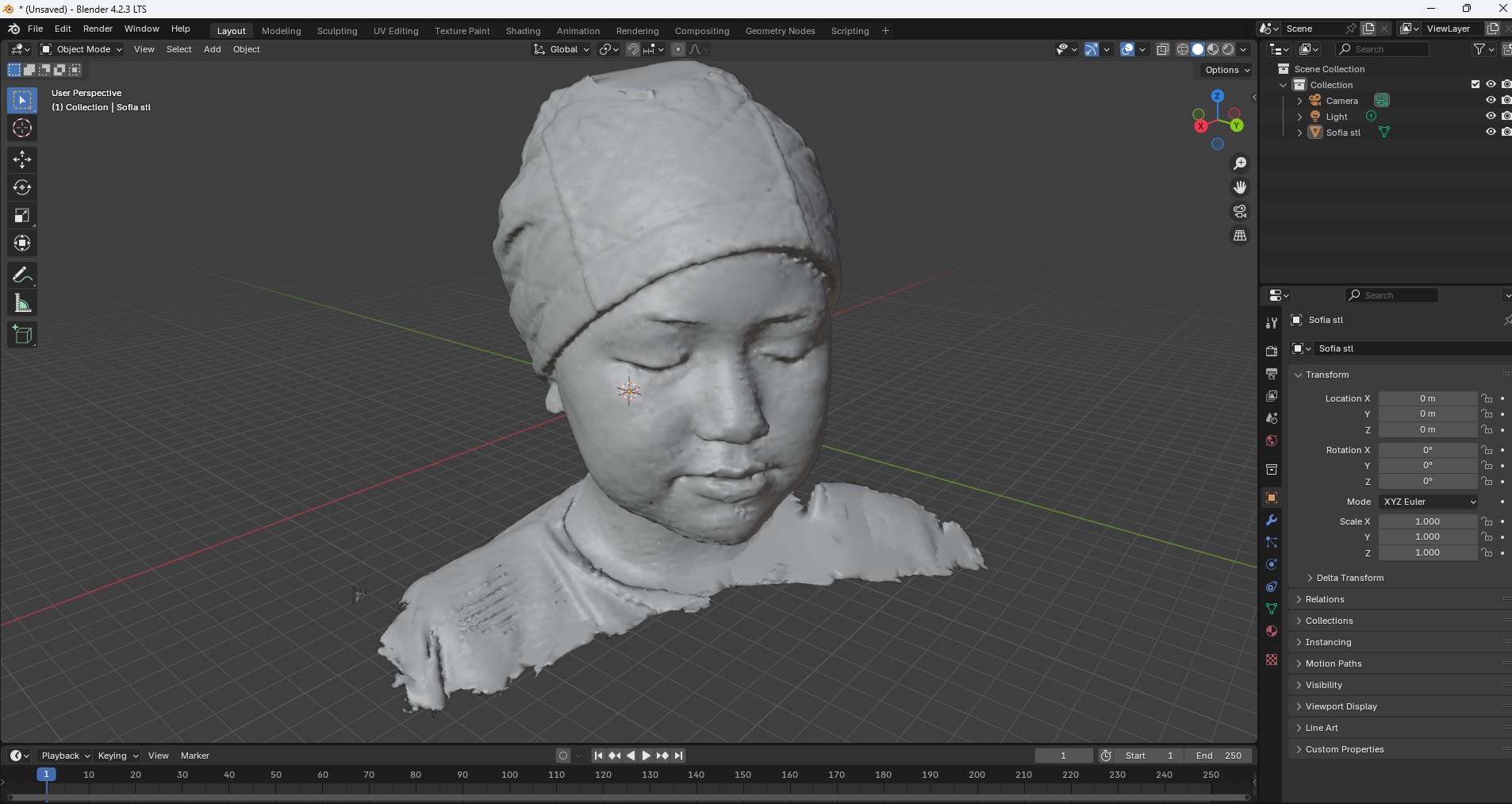This screenshot has width=1512, height=804.
Task: Toggle viewport overlays display
Action: point(1127,49)
